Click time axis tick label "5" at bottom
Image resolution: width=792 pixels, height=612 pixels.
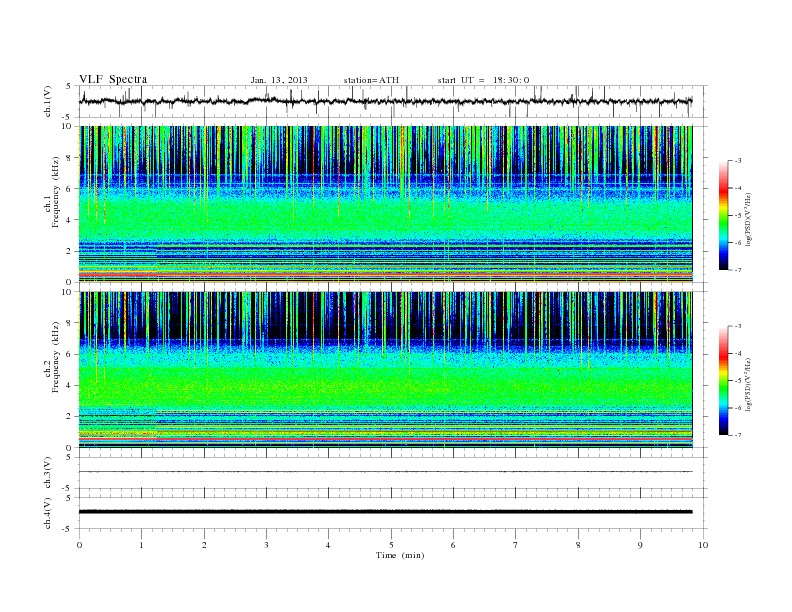click(391, 545)
